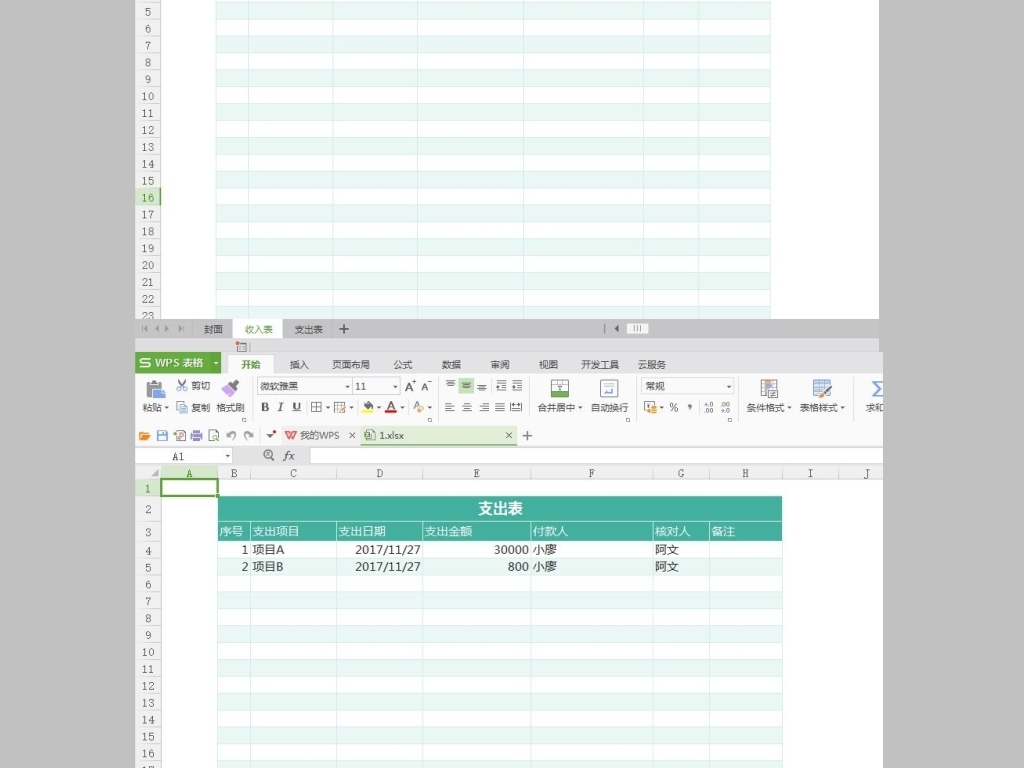Switch to the 页面布局 ribbon tab
This screenshot has width=1024, height=768.
pos(351,364)
